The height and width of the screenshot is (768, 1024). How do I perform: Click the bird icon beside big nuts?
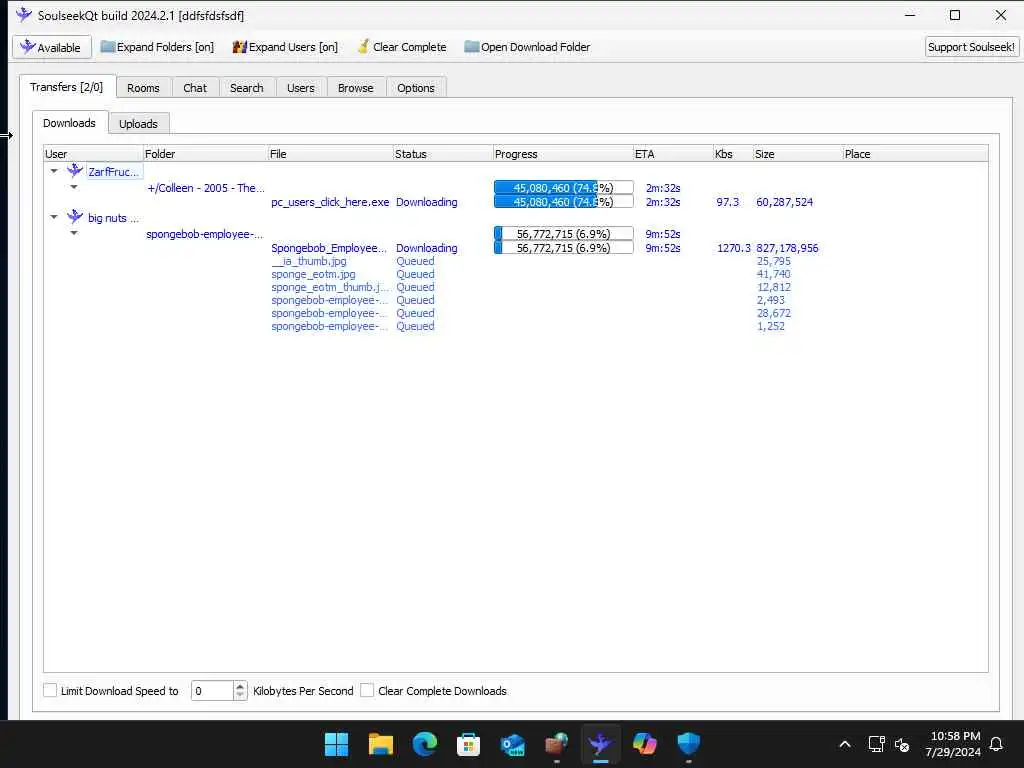(75, 216)
